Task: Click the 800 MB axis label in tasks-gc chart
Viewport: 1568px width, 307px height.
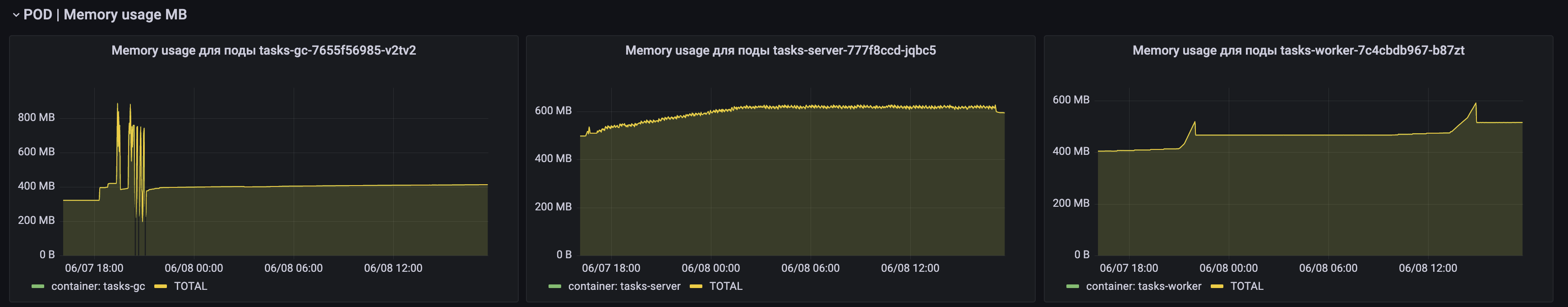Action: click(x=36, y=117)
